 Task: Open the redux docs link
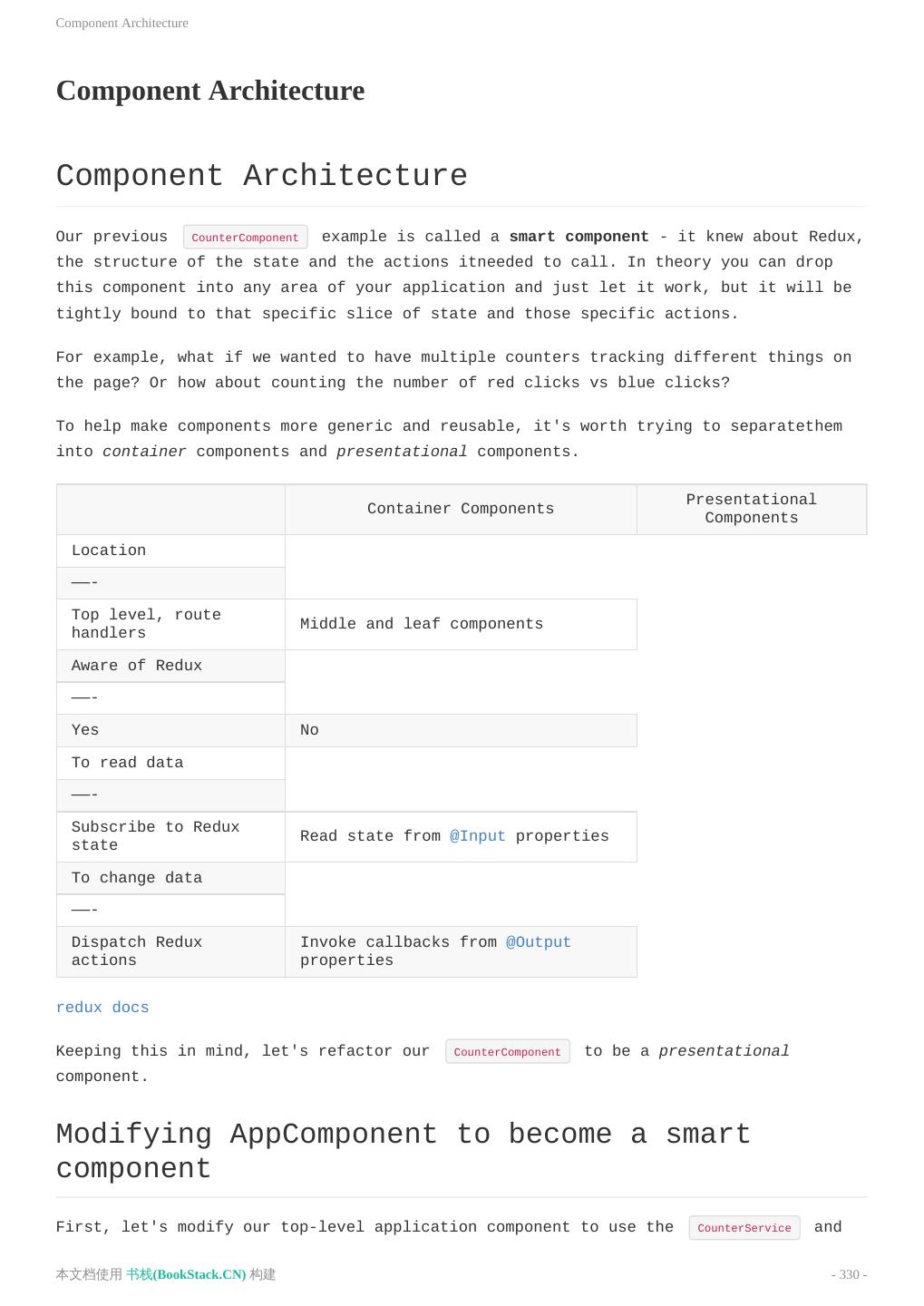102,1008
